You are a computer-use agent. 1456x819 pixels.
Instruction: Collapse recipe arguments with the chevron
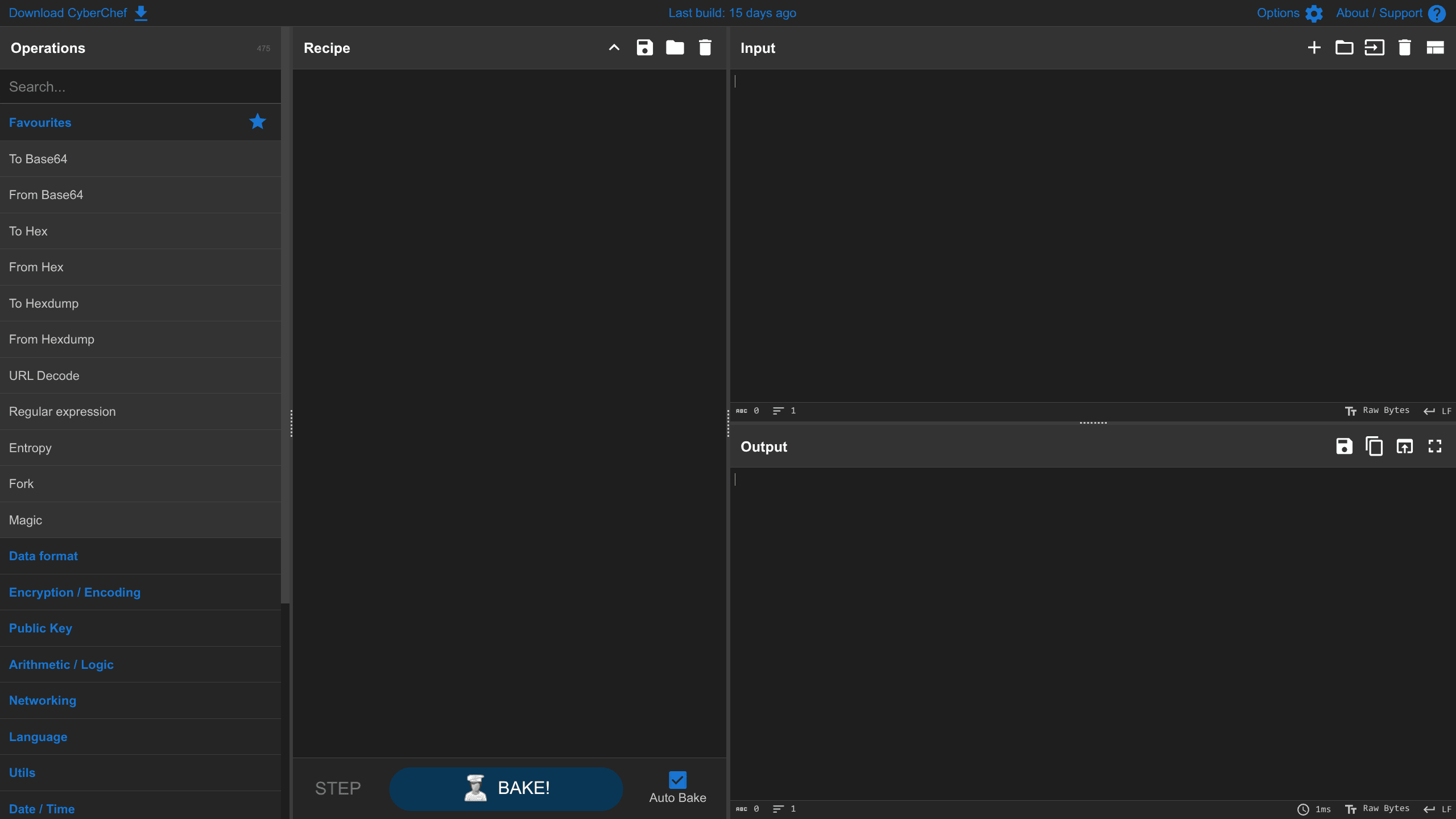click(614, 48)
